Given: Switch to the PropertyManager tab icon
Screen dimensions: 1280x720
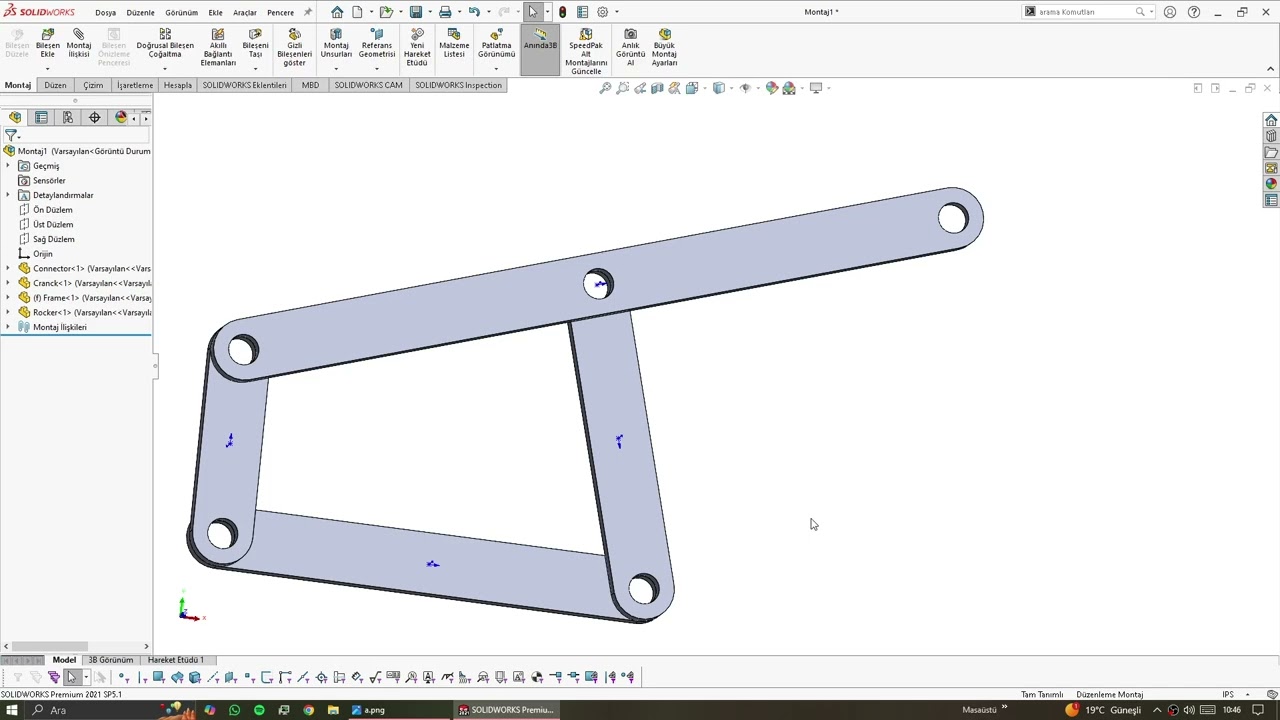Looking at the screenshot, I should (x=41, y=117).
